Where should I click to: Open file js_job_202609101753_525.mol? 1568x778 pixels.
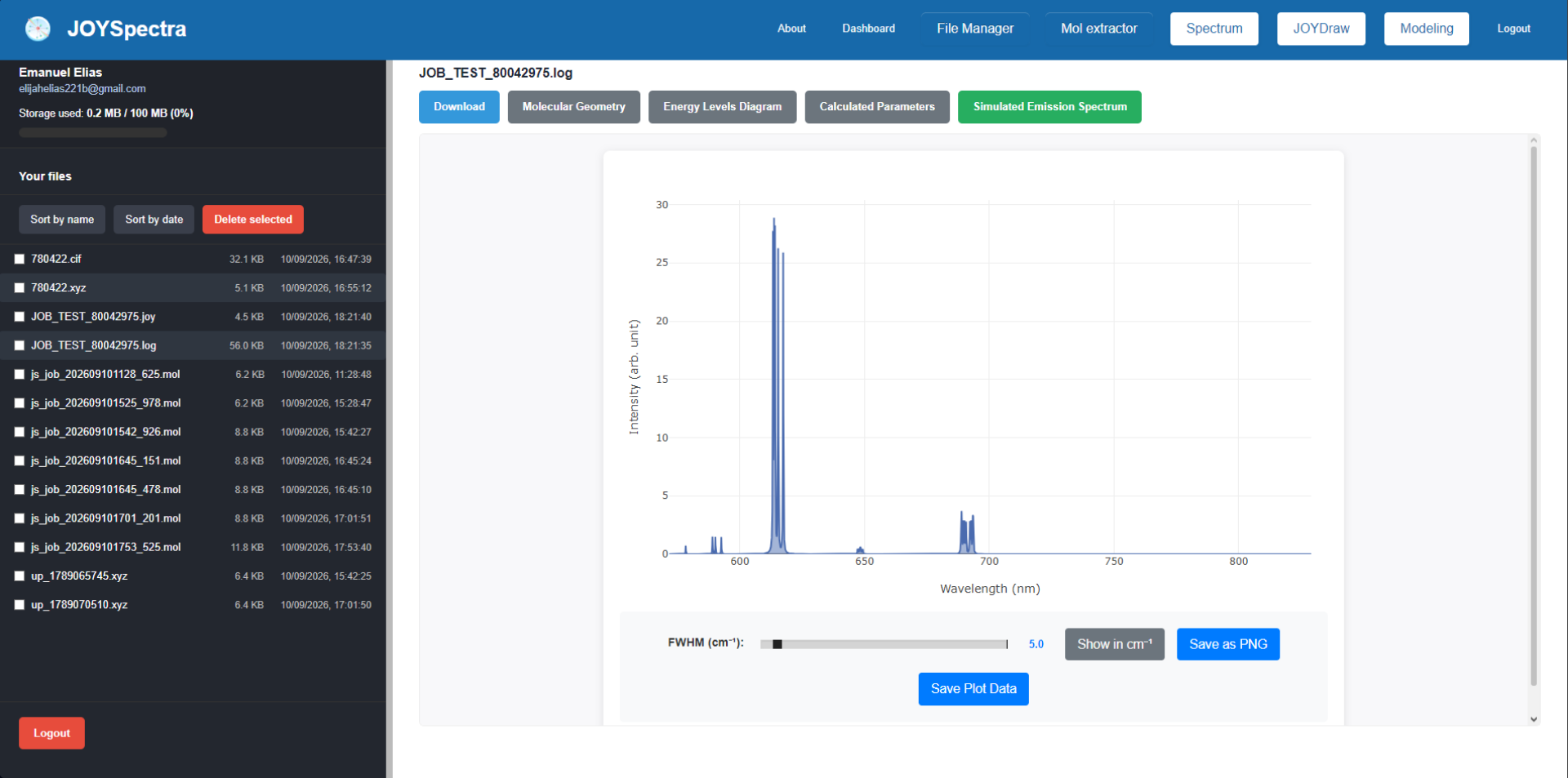point(106,548)
